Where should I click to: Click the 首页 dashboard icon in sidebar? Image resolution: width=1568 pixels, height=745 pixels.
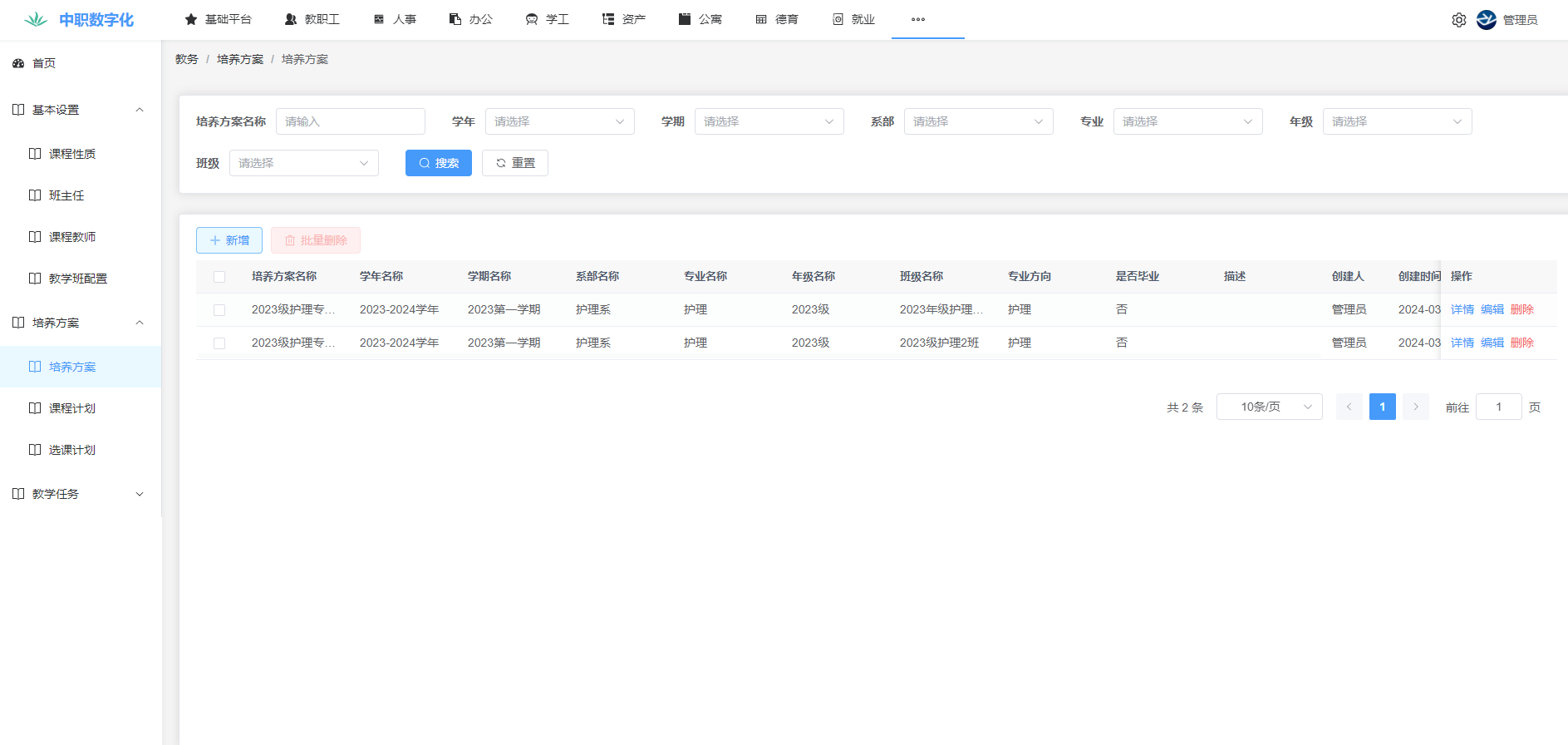coord(18,63)
